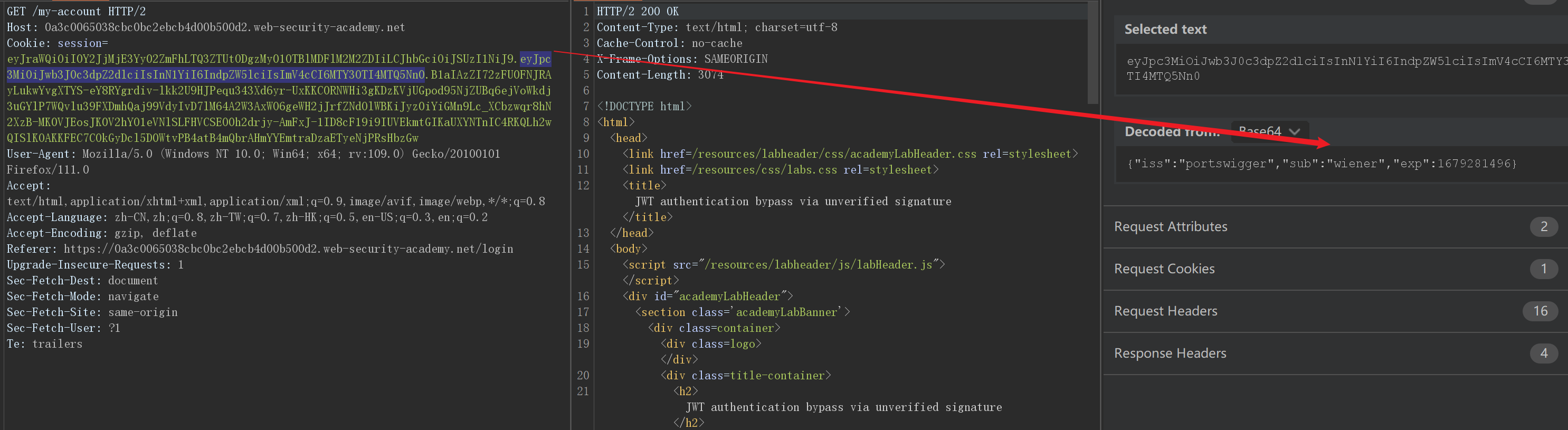
Task: Open the Base64 decode format dropdown
Action: (1270, 131)
